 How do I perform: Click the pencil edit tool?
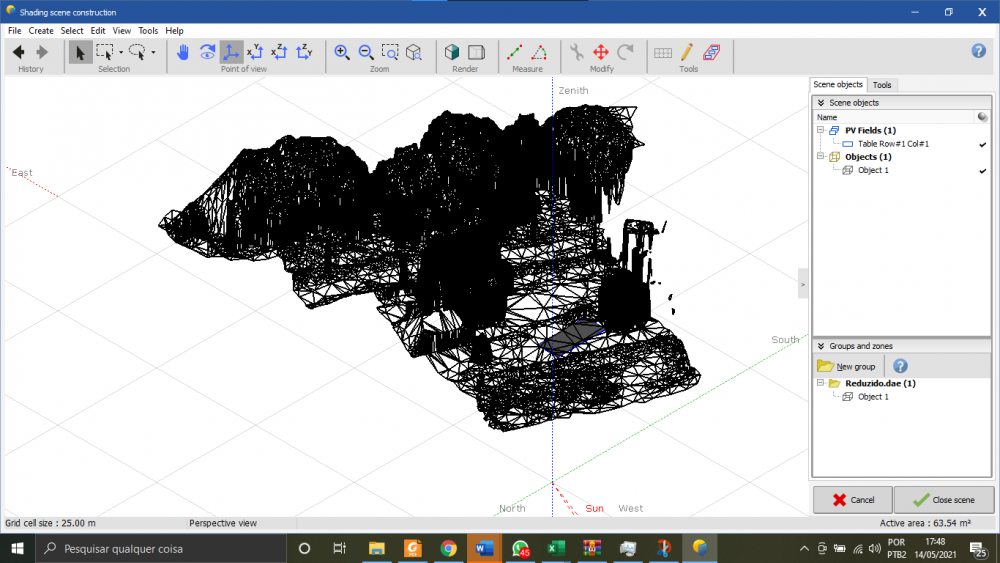(x=688, y=52)
